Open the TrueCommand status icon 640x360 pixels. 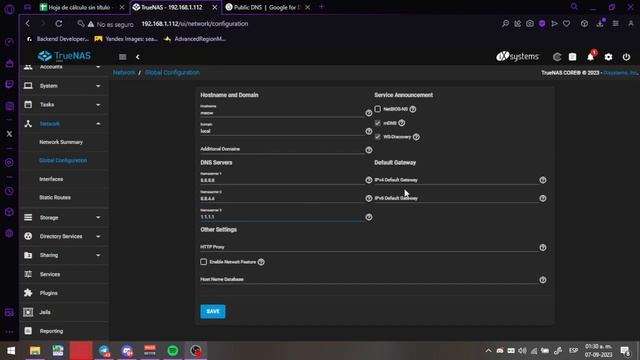tap(557, 57)
